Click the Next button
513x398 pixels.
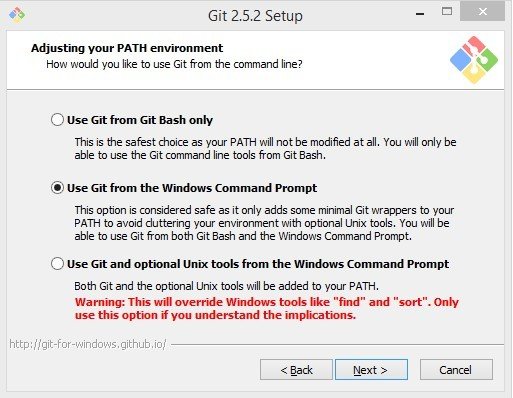pyautogui.click(x=371, y=369)
